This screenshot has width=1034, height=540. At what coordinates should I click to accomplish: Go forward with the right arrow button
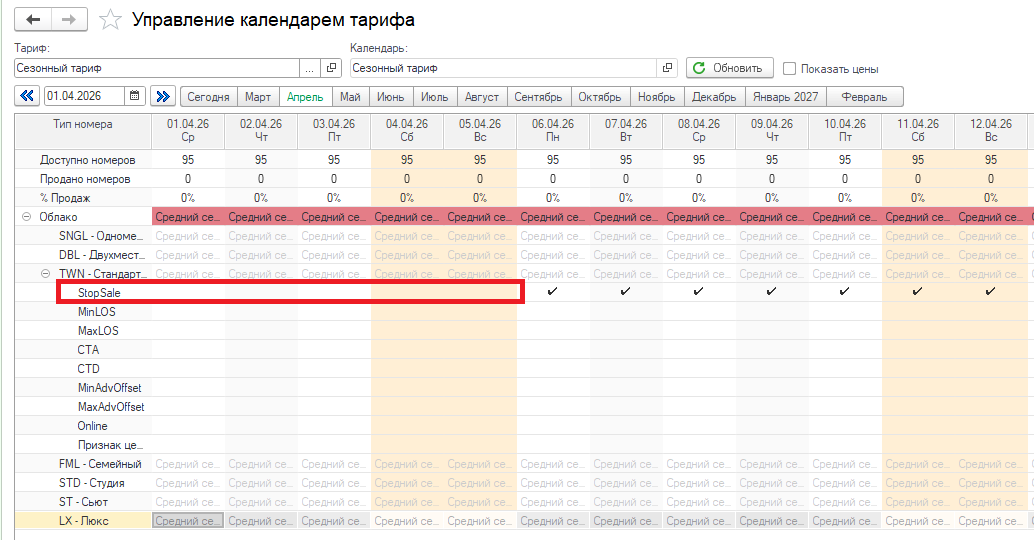pos(69,20)
